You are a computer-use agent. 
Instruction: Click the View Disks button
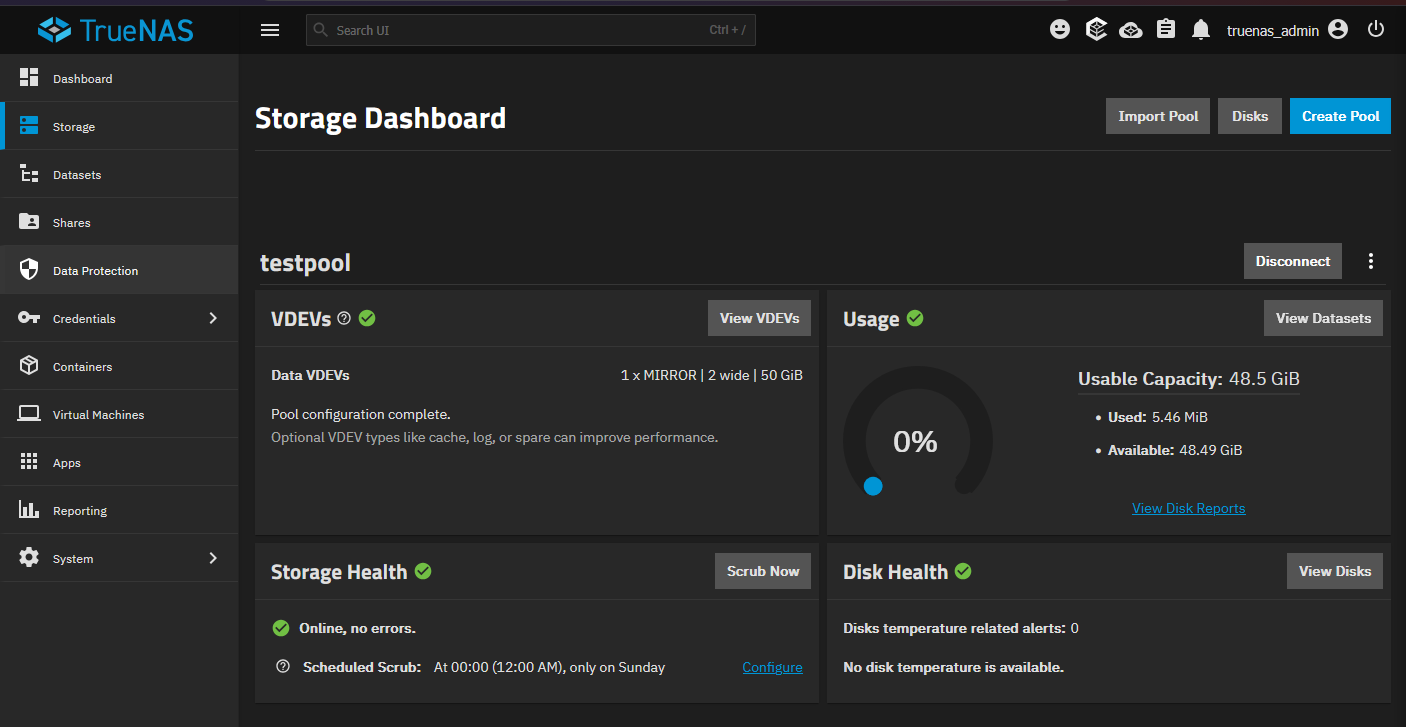point(1335,571)
